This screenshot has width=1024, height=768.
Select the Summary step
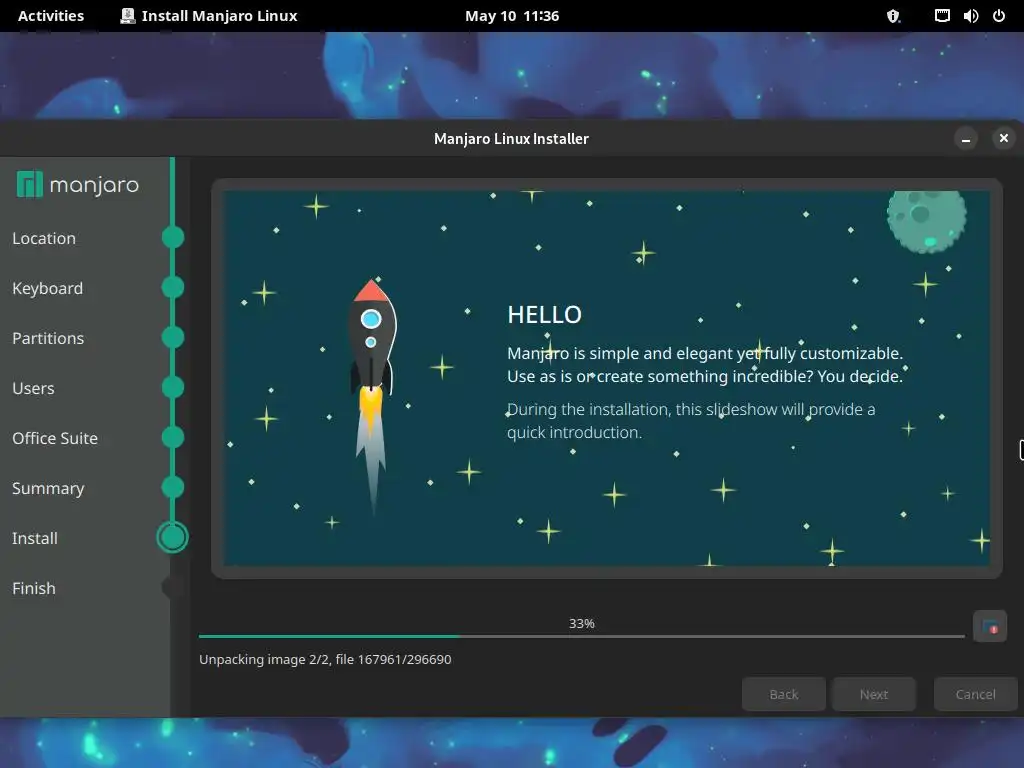pyautogui.click(x=48, y=488)
